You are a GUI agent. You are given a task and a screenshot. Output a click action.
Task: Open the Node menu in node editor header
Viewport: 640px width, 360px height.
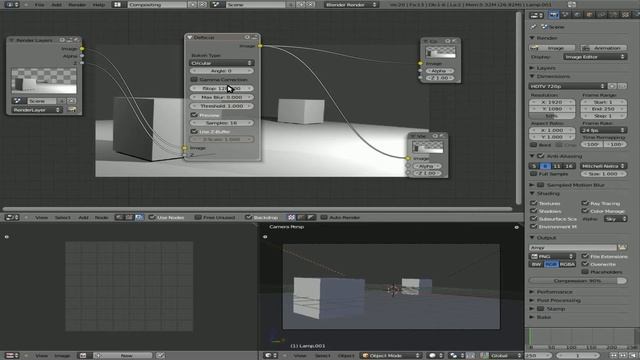click(x=102, y=218)
